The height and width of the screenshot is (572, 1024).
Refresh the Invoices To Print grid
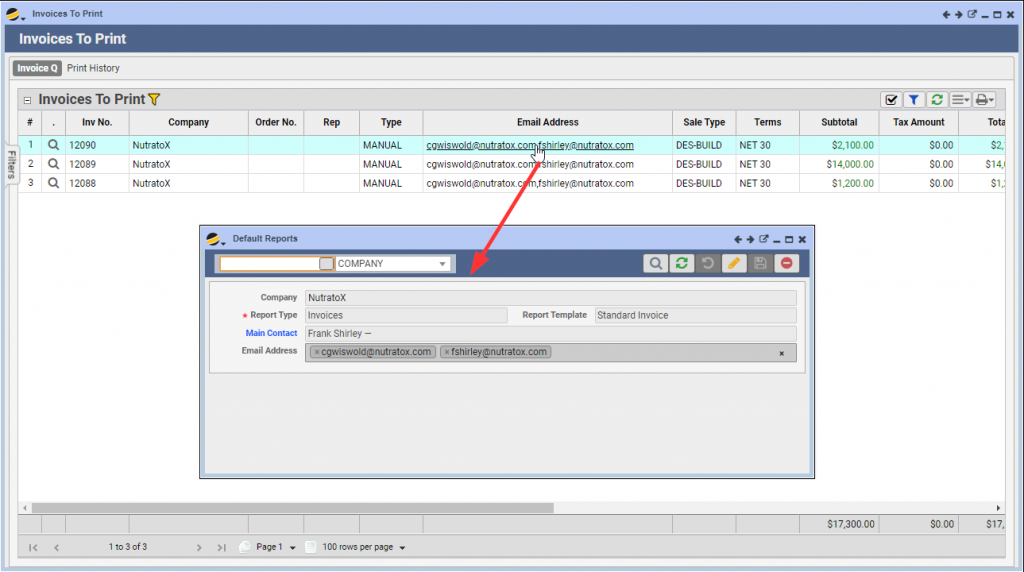pos(937,100)
